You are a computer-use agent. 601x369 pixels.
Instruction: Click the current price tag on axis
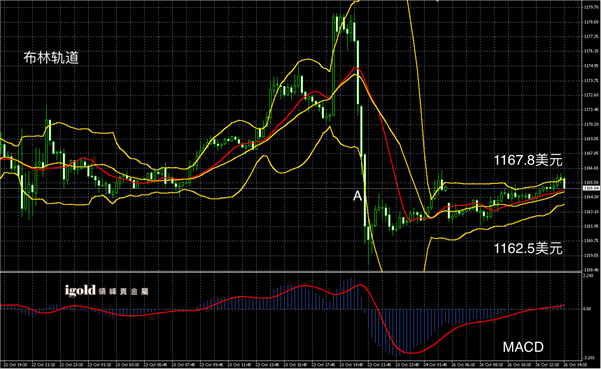click(x=591, y=188)
